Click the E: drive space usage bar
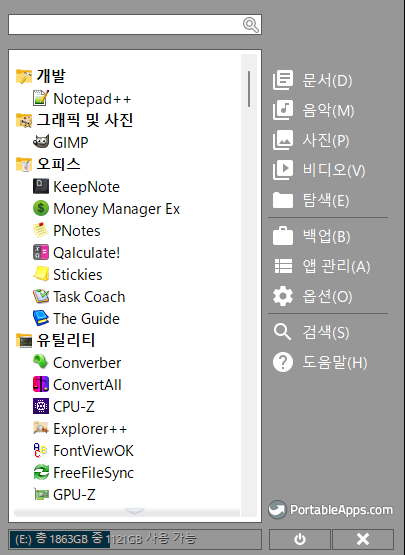Viewport: 405px width, 555px height. click(x=135, y=539)
